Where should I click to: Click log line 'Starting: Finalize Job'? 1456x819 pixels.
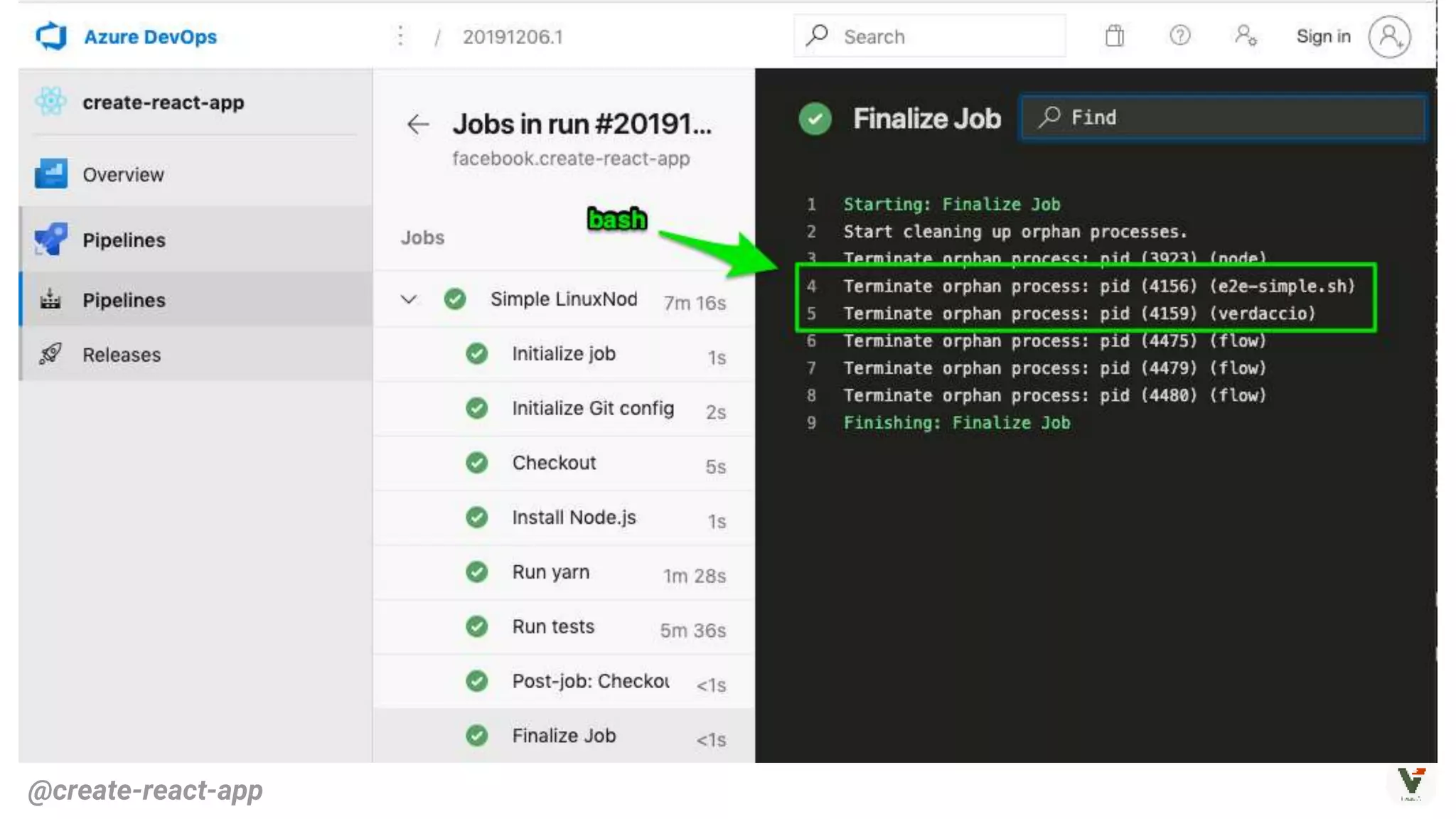tap(952, 204)
